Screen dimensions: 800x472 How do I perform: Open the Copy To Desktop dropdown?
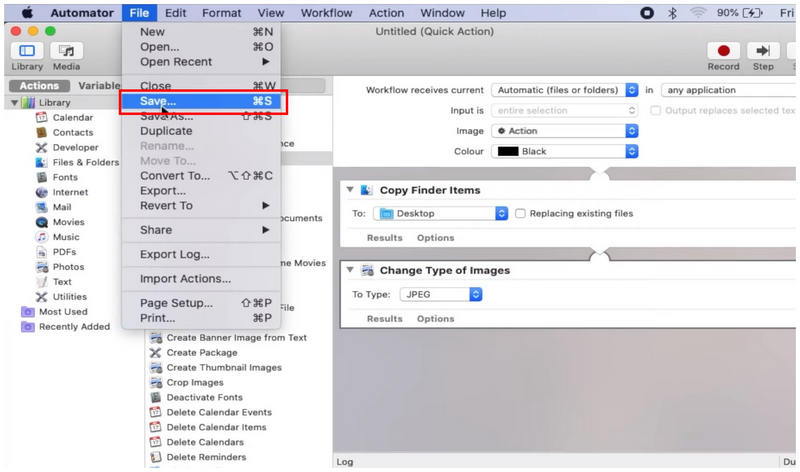coord(440,213)
